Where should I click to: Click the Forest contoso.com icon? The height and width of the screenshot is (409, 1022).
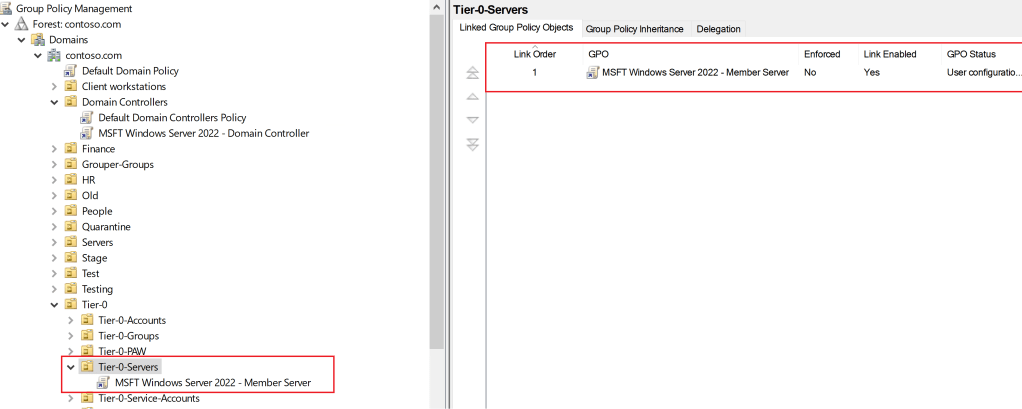[22, 23]
